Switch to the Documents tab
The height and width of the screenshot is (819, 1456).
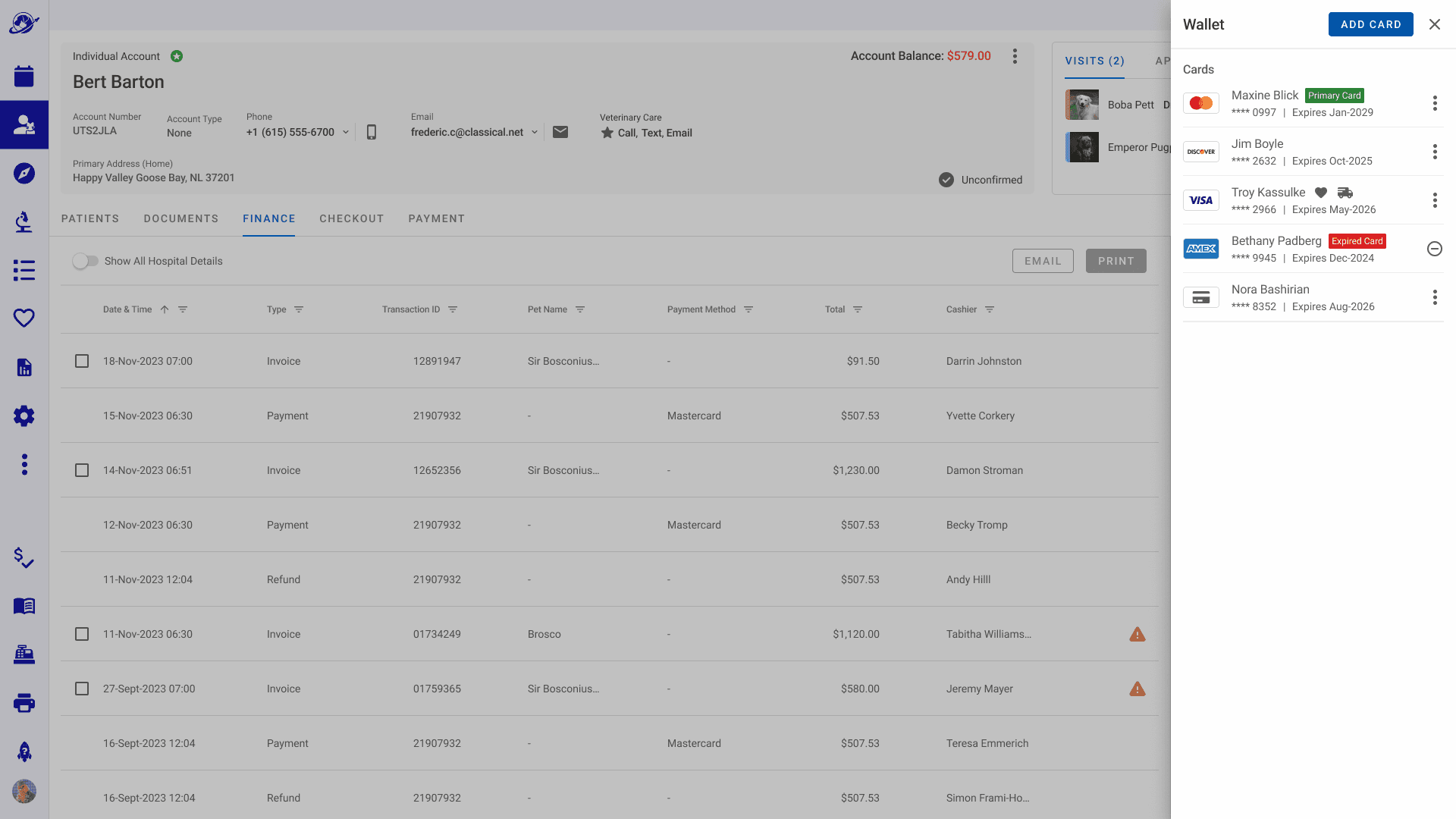(180, 218)
